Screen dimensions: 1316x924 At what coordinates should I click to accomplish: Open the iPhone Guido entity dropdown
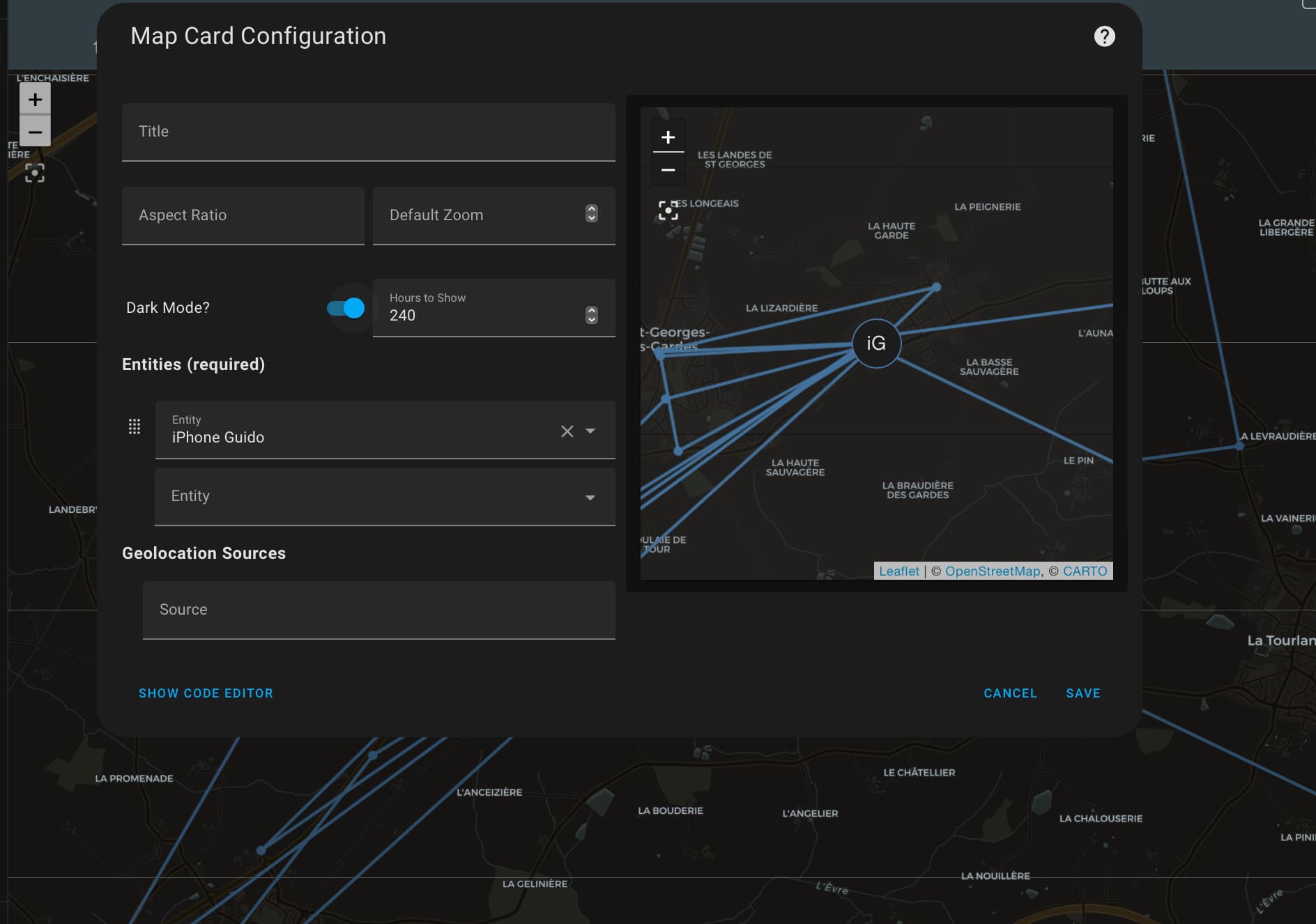click(590, 431)
